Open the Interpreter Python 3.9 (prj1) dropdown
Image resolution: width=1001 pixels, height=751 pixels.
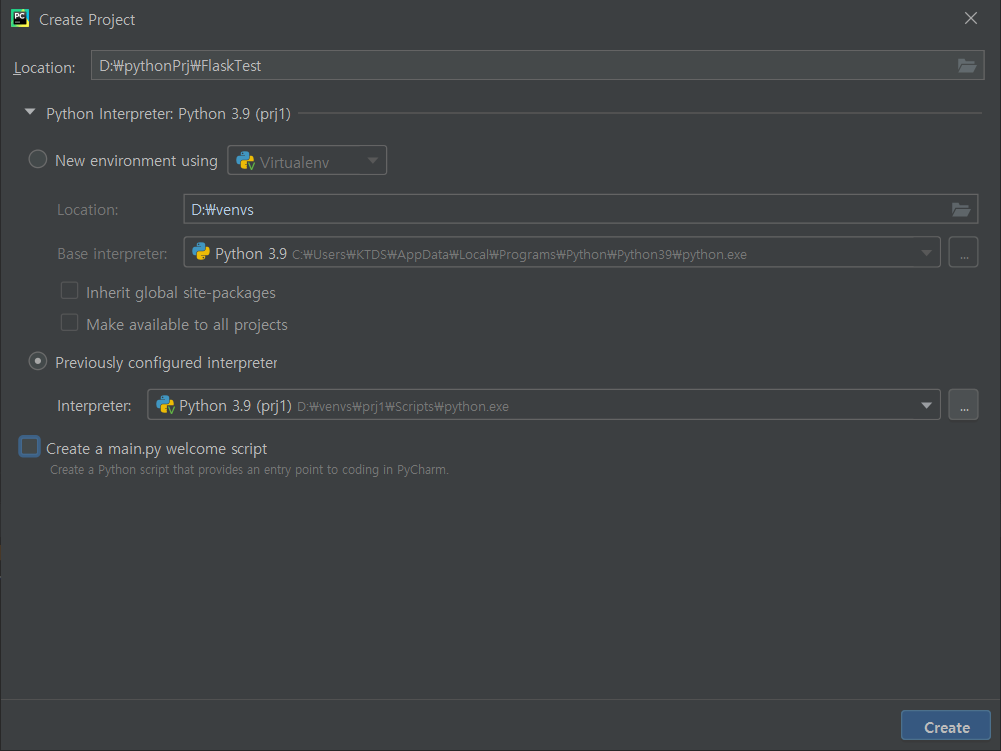tap(926, 406)
